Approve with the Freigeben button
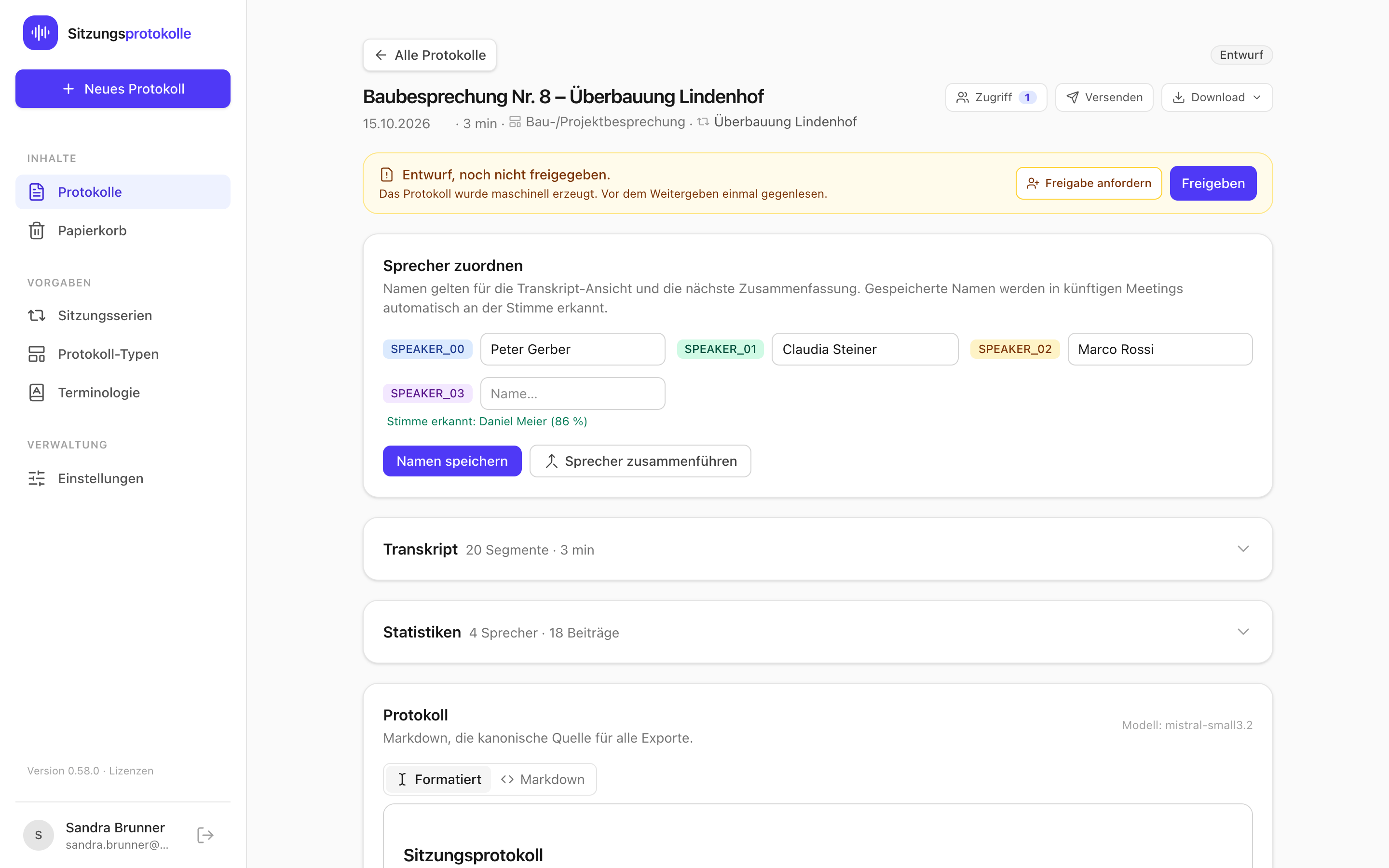Viewport: 1389px width, 868px height. [1213, 183]
